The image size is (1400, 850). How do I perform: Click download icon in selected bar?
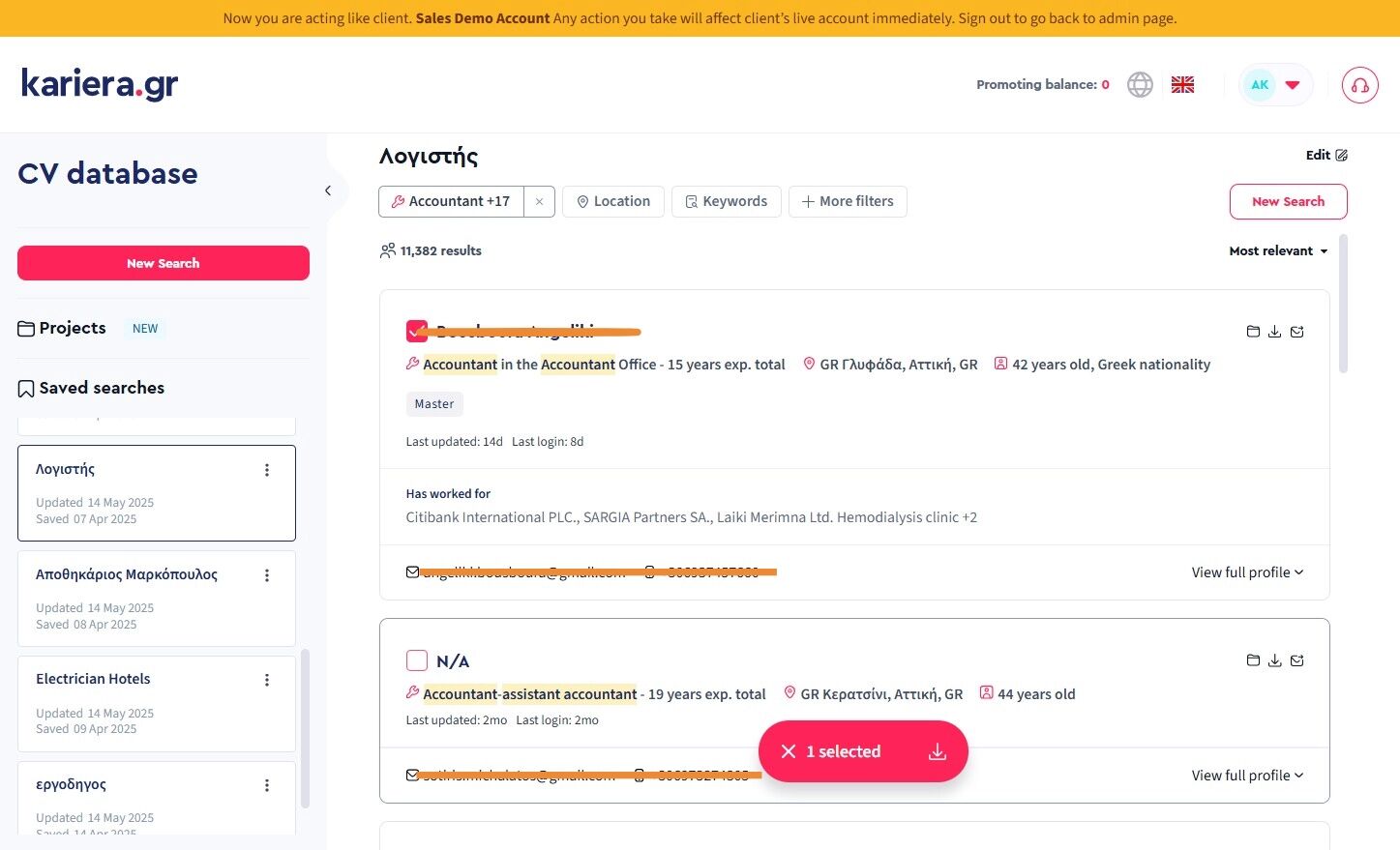pyautogui.click(x=937, y=751)
